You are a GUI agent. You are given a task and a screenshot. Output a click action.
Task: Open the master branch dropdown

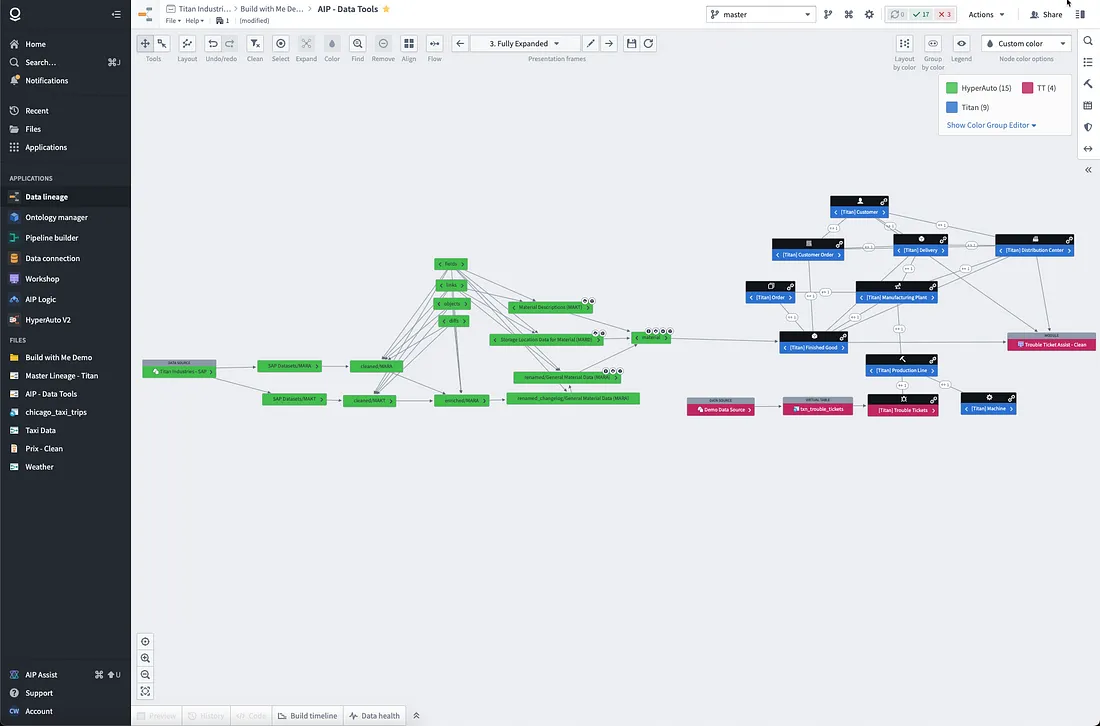tap(760, 15)
